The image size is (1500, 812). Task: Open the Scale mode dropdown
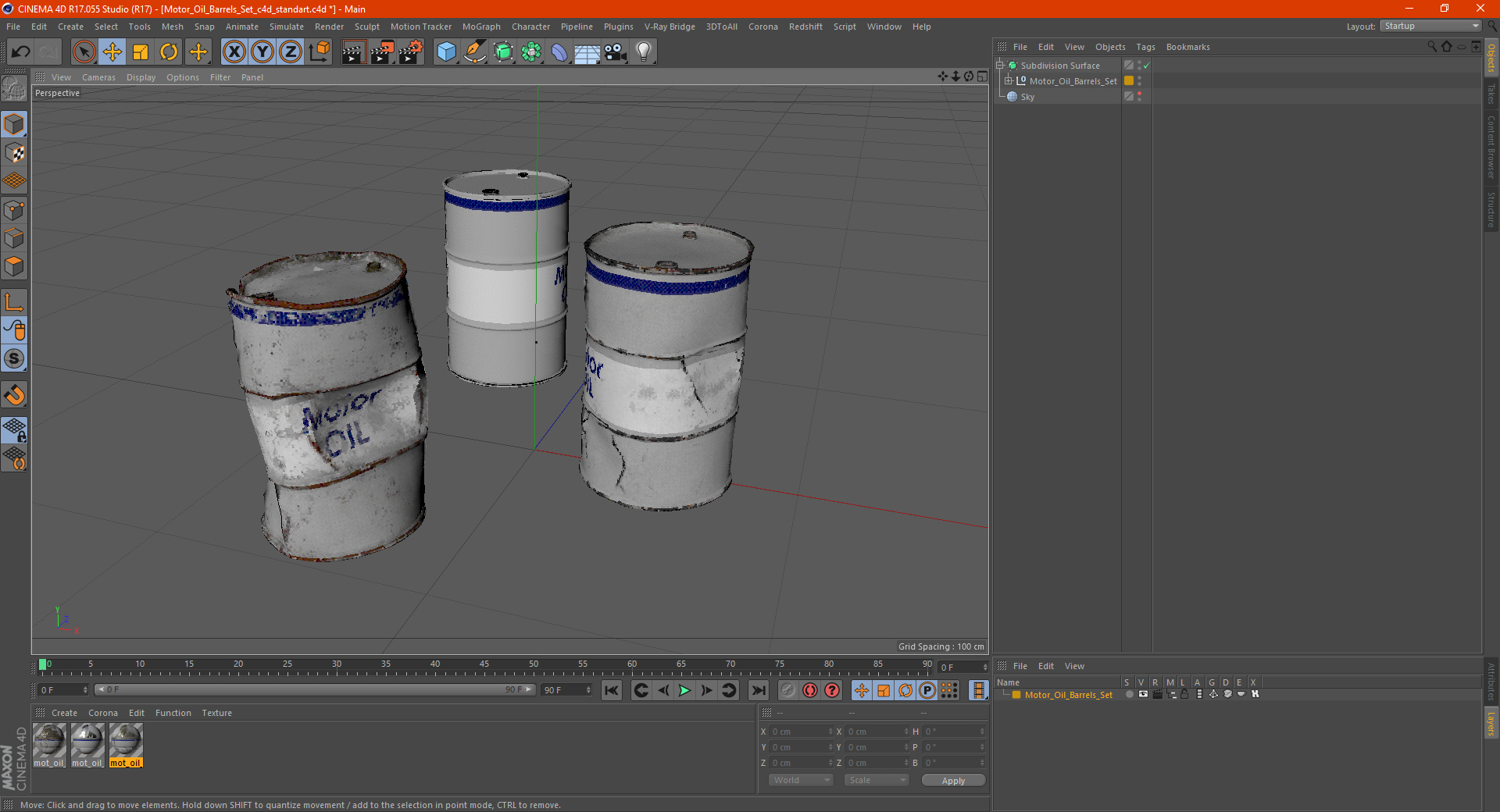877,780
